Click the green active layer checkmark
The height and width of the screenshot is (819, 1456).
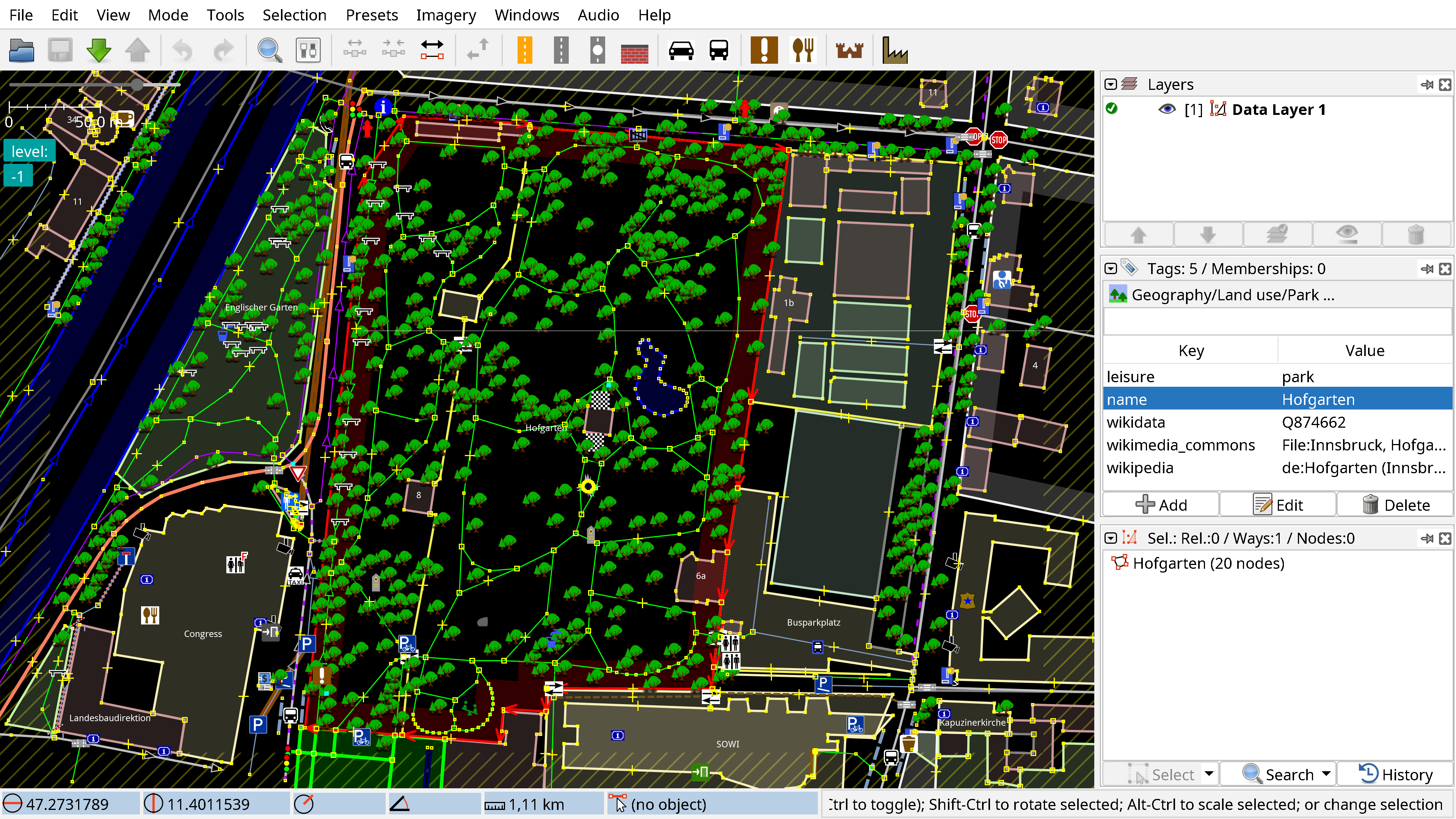1112,108
